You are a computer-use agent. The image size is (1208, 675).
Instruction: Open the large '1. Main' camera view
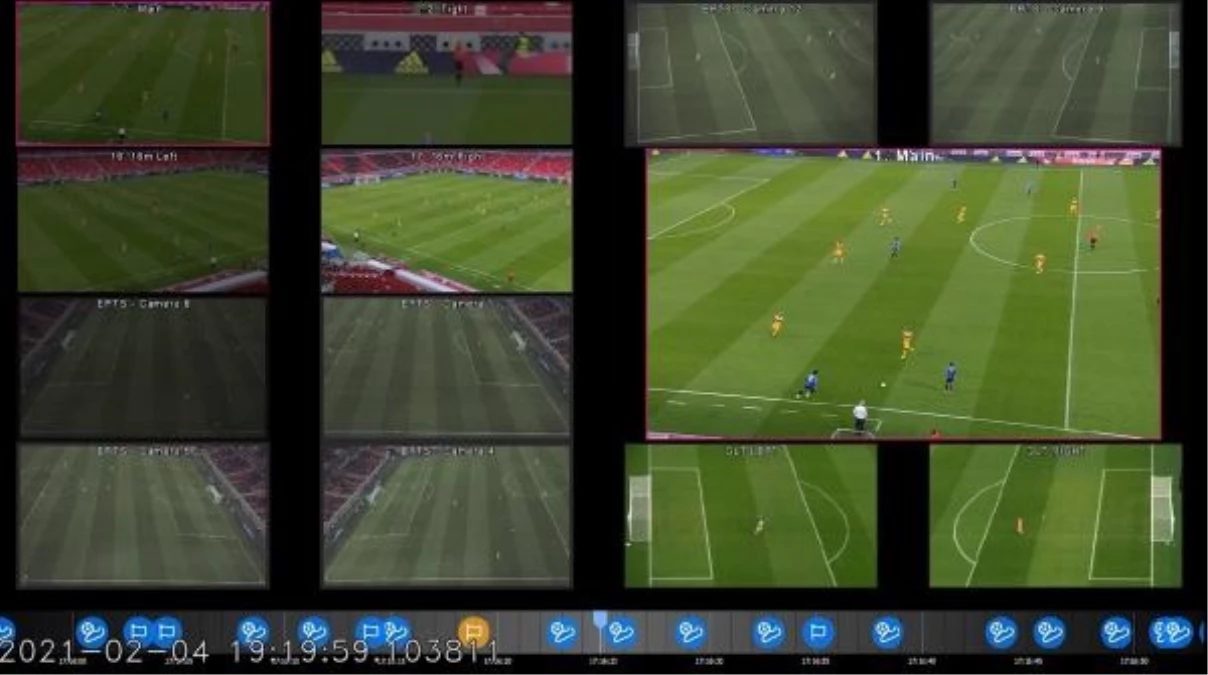903,294
